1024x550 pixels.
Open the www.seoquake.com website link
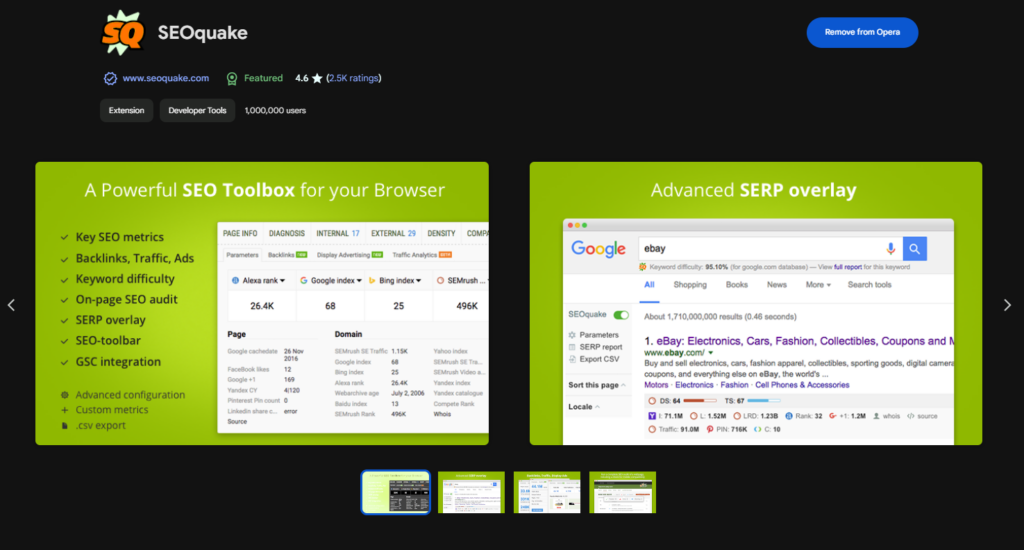pyautogui.click(x=166, y=78)
